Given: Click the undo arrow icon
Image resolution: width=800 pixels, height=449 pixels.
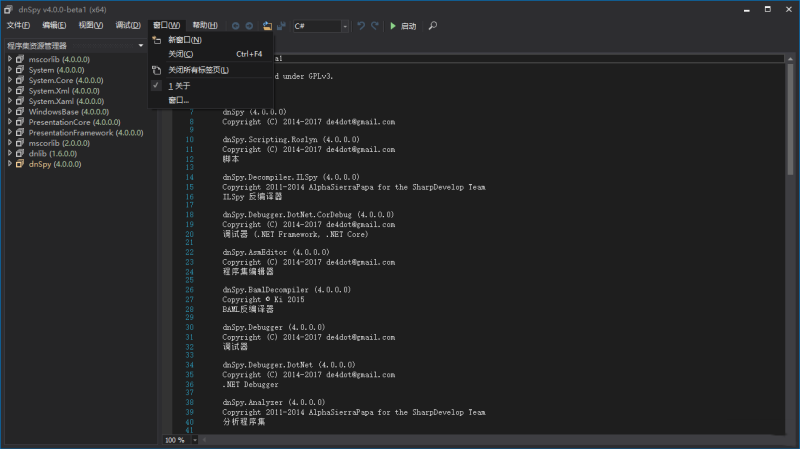Looking at the screenshot, I should 361,26.
